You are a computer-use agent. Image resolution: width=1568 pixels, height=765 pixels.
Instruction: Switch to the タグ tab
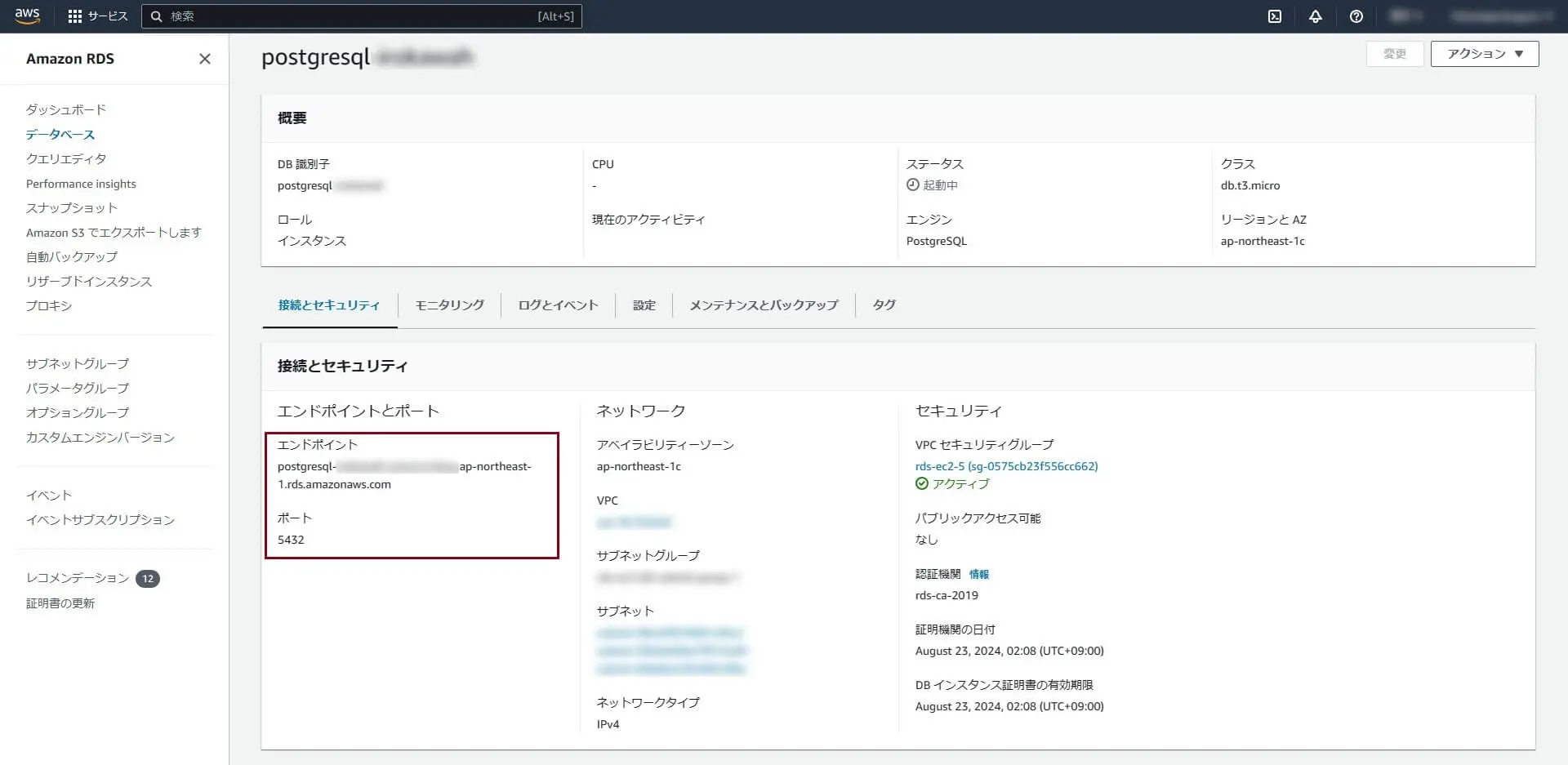tap(884, 305)
